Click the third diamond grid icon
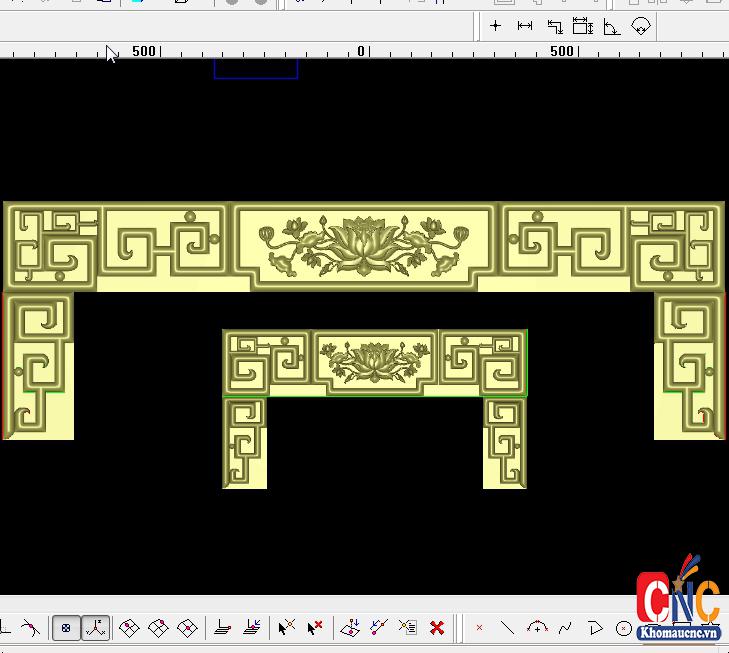The height and width of the screenshot is (653, 729). pyautogui.click(x=187, y=628)
